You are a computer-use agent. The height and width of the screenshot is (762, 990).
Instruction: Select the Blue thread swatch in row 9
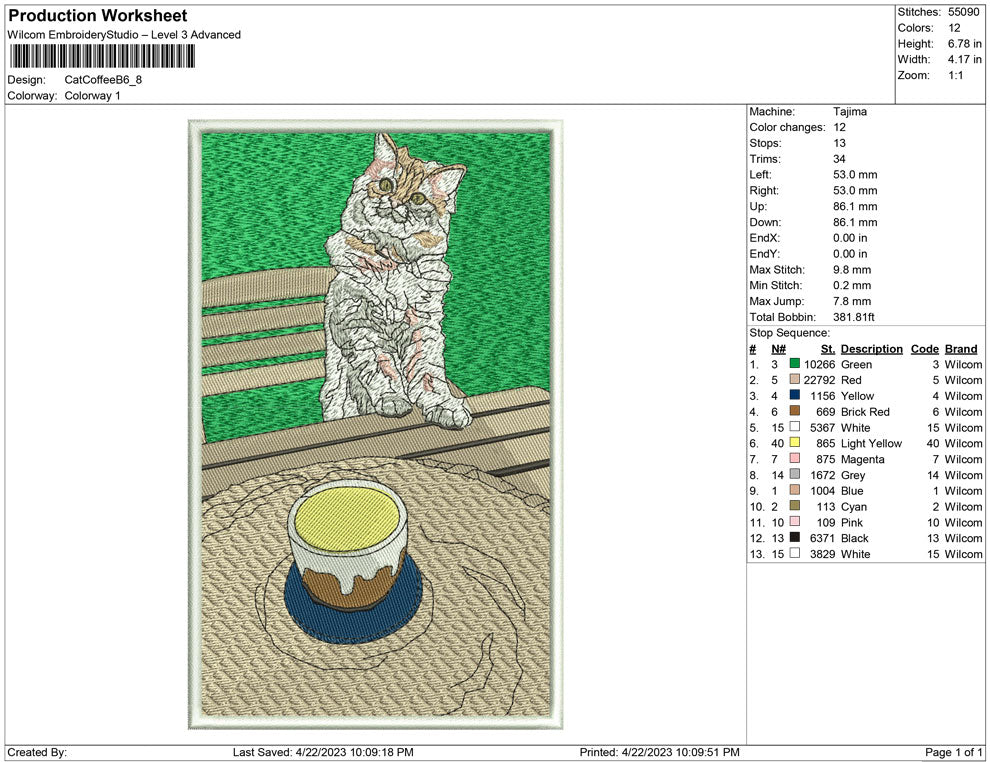coord(795,491)
